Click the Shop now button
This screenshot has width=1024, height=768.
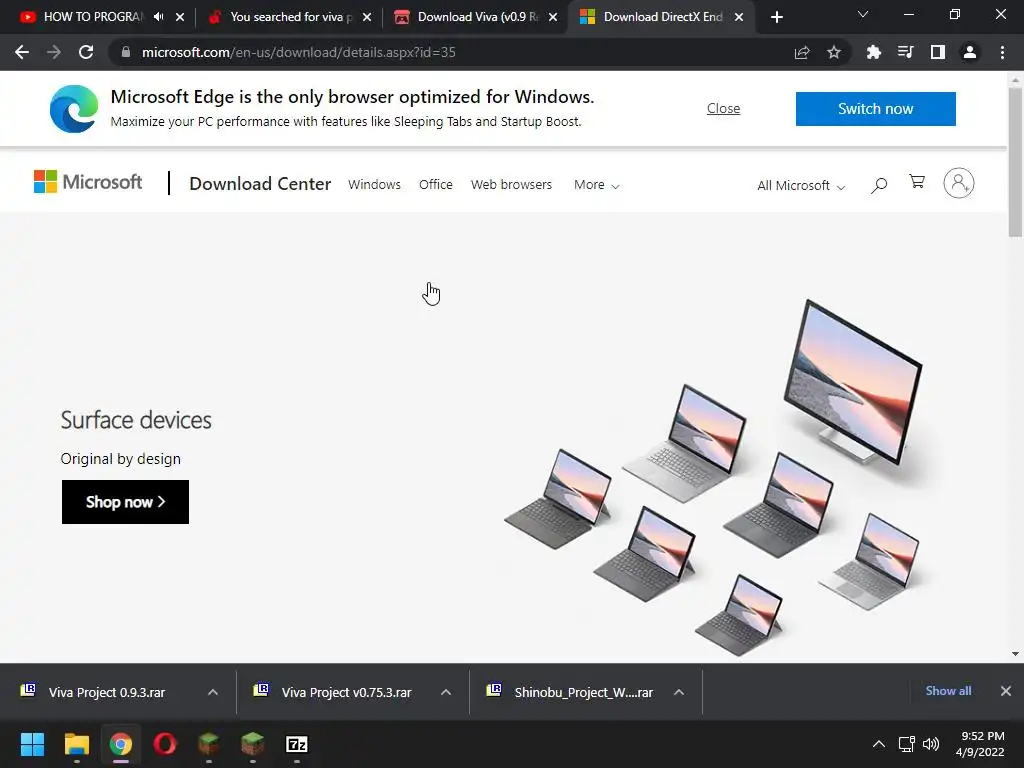tap(125, 502)
